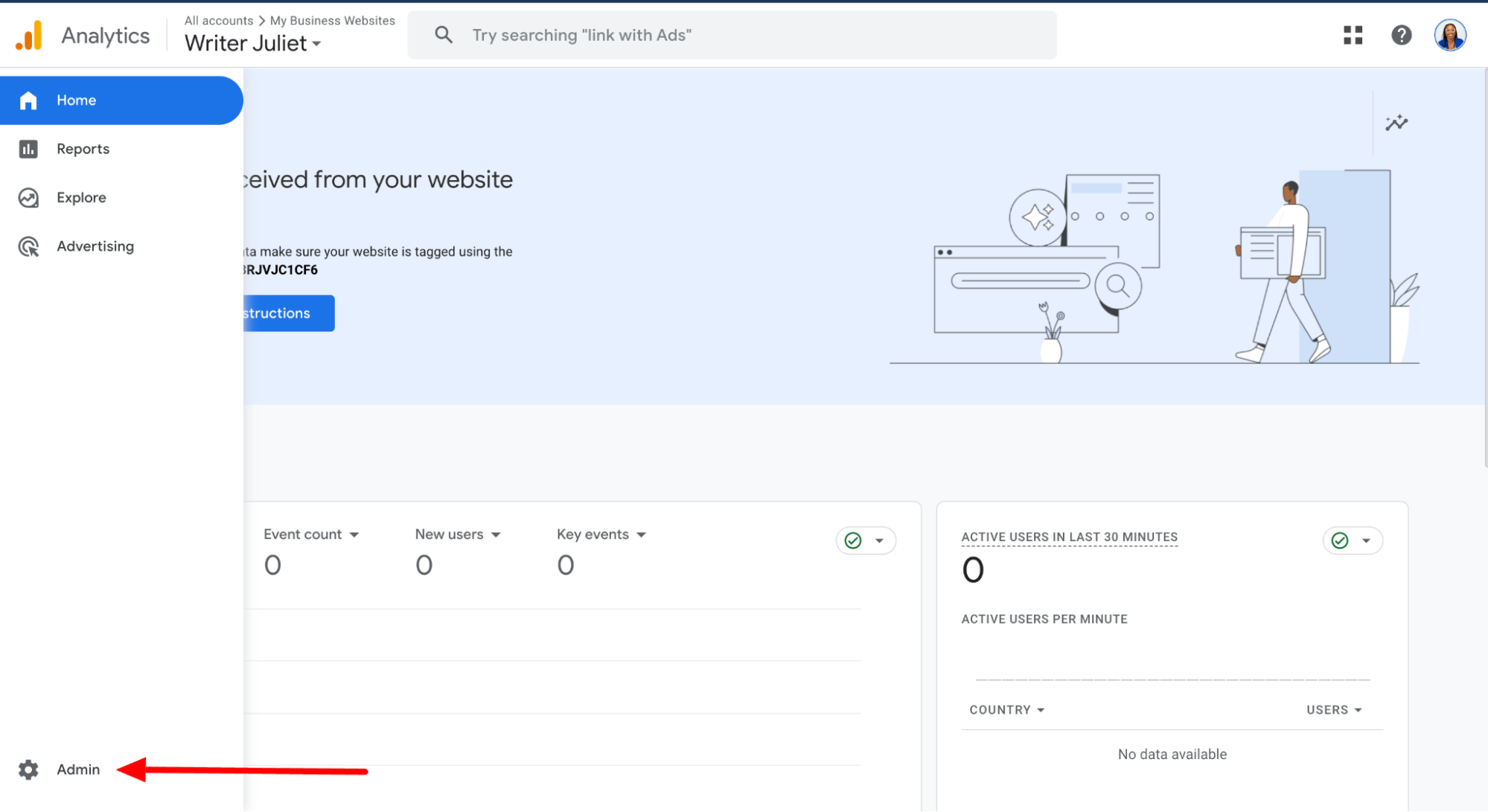Open the user account avatar
Screen dimensions: 1488x812
1450,35
